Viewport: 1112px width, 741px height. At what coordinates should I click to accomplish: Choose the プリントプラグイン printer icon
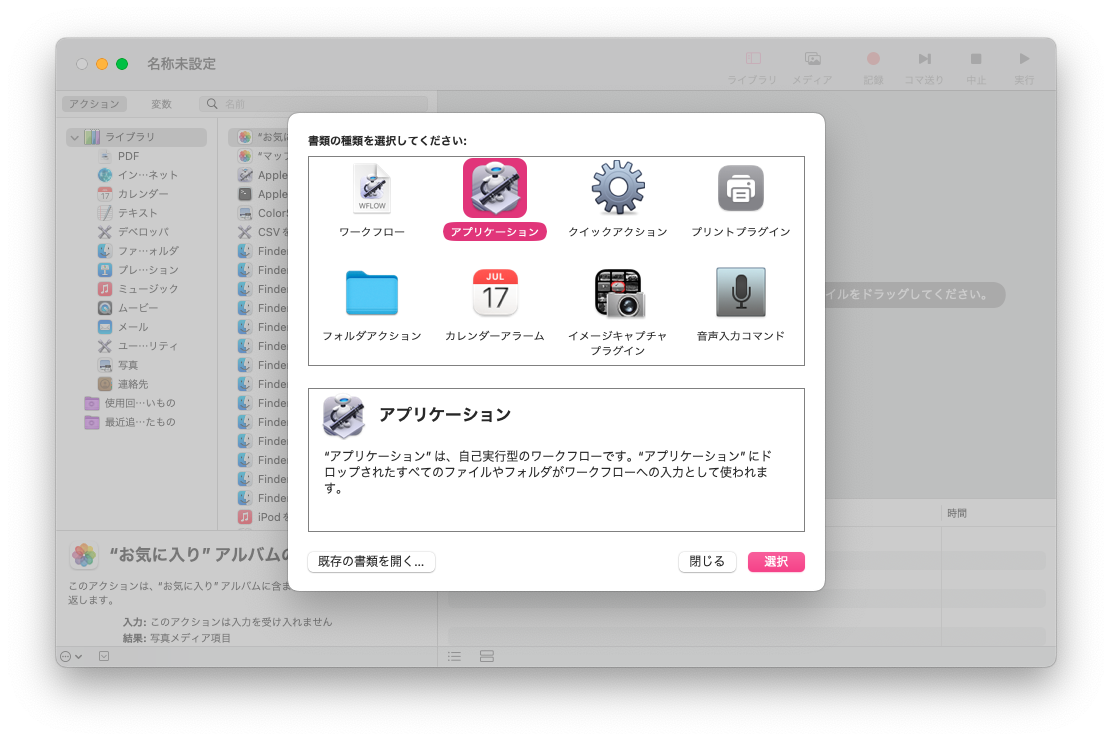(740, 188)
